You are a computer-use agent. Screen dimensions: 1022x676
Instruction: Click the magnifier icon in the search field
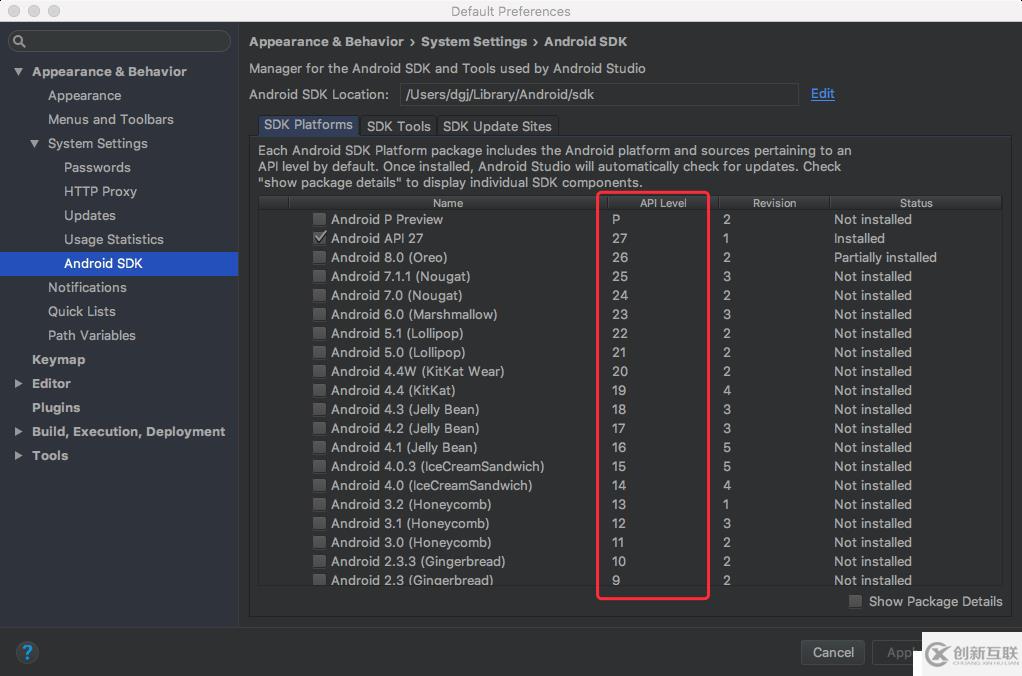point(18,41)
